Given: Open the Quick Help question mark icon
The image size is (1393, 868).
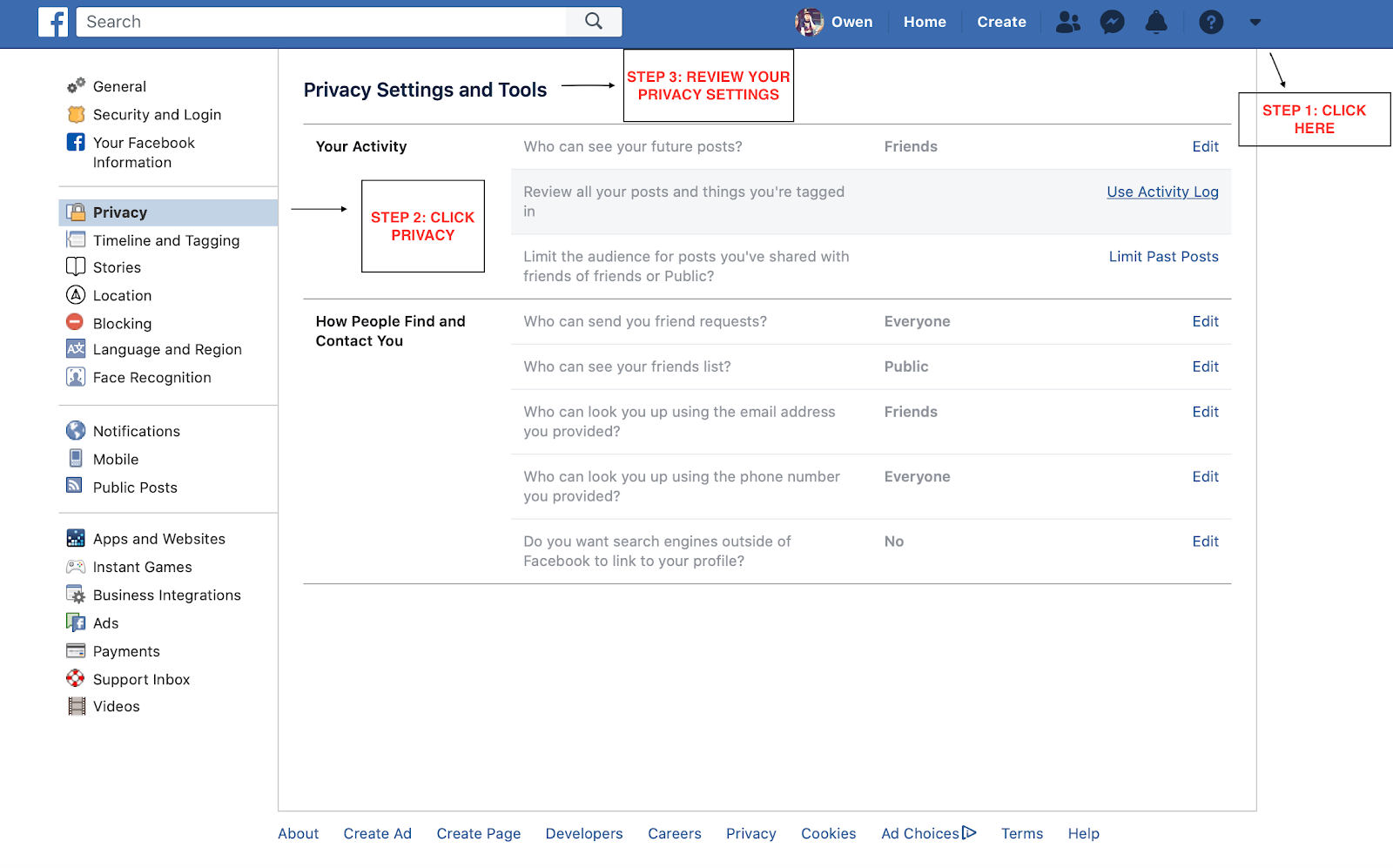Looking at the screenshot, I should coord(1211,22).
